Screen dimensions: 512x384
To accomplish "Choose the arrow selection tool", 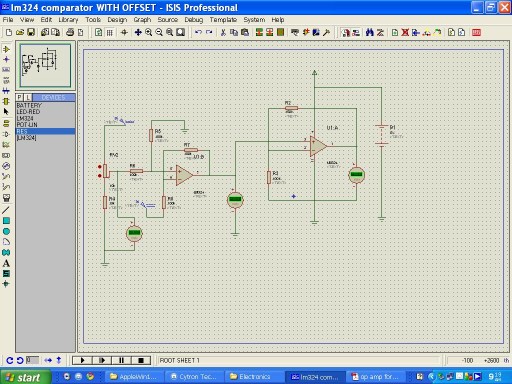I will pos(6,112).
